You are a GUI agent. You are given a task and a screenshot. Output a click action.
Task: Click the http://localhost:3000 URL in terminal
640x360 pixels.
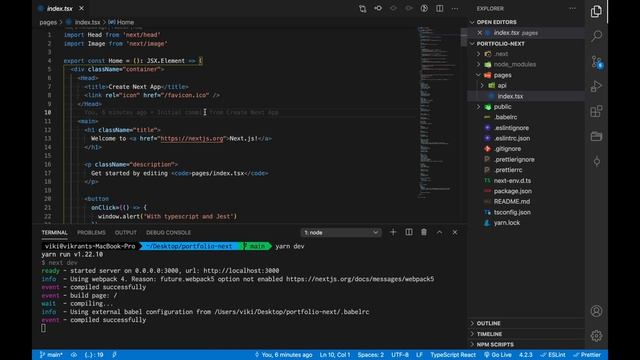click(241, 271)
